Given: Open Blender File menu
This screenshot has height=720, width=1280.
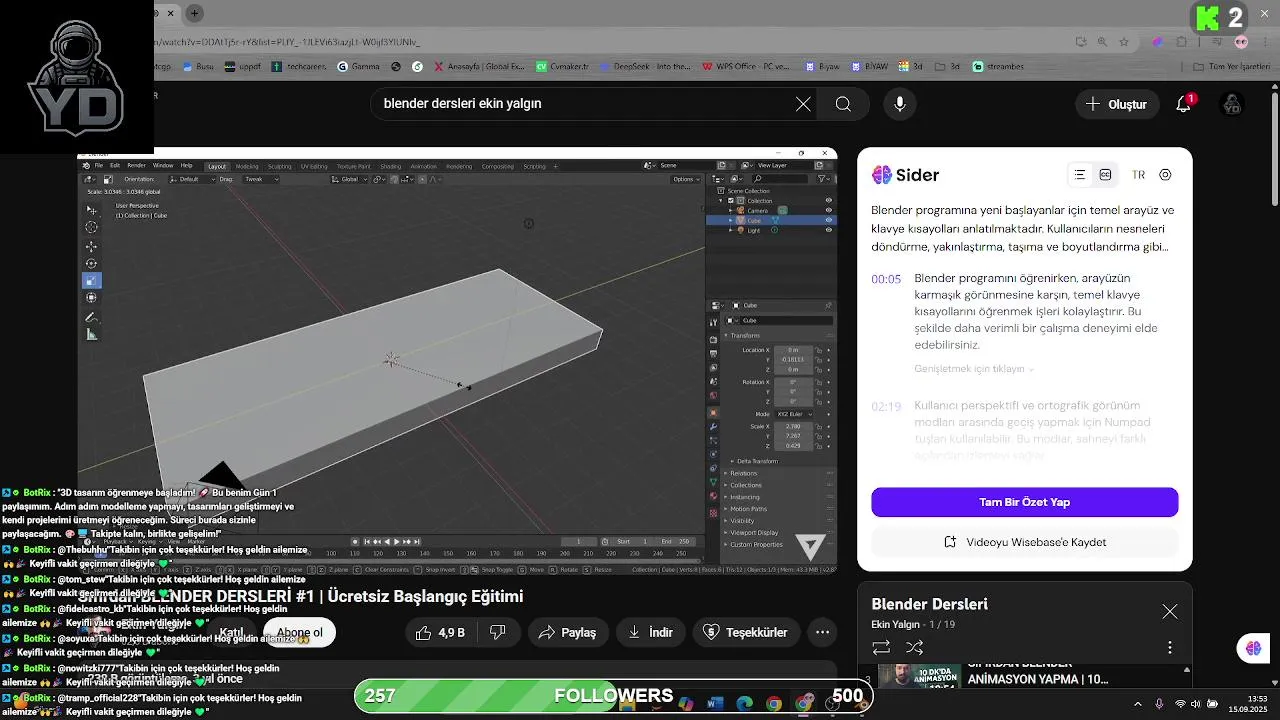Looking at the screenshot, I should point(98,166).
